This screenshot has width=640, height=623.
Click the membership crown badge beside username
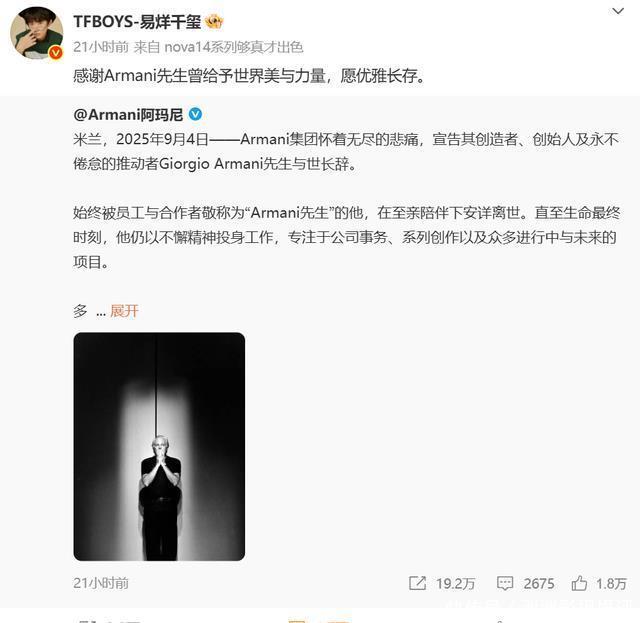coord(214,21)
